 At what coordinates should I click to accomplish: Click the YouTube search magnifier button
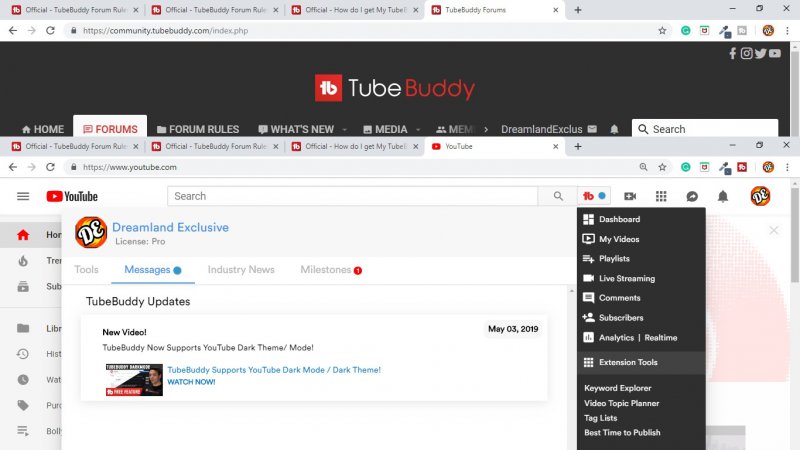click(551, 196)
